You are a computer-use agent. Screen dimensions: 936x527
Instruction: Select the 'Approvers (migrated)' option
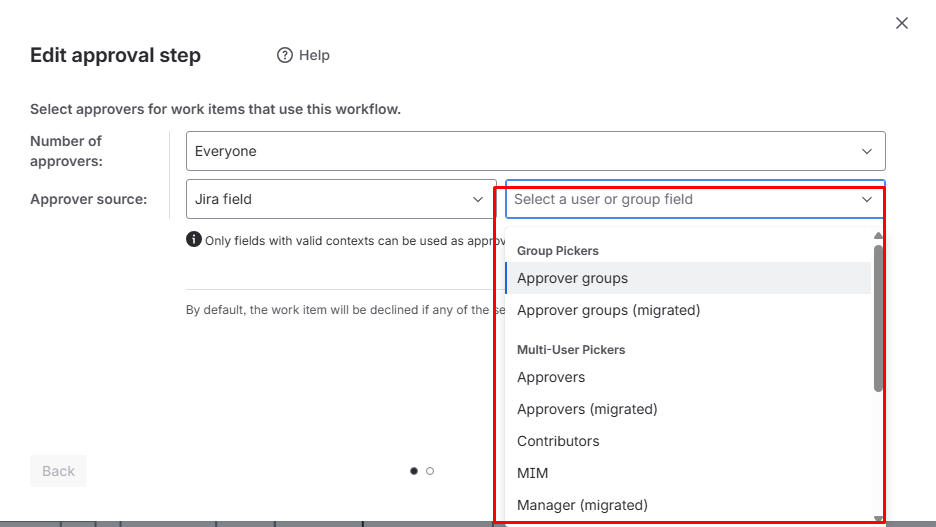tap(688, 409)
